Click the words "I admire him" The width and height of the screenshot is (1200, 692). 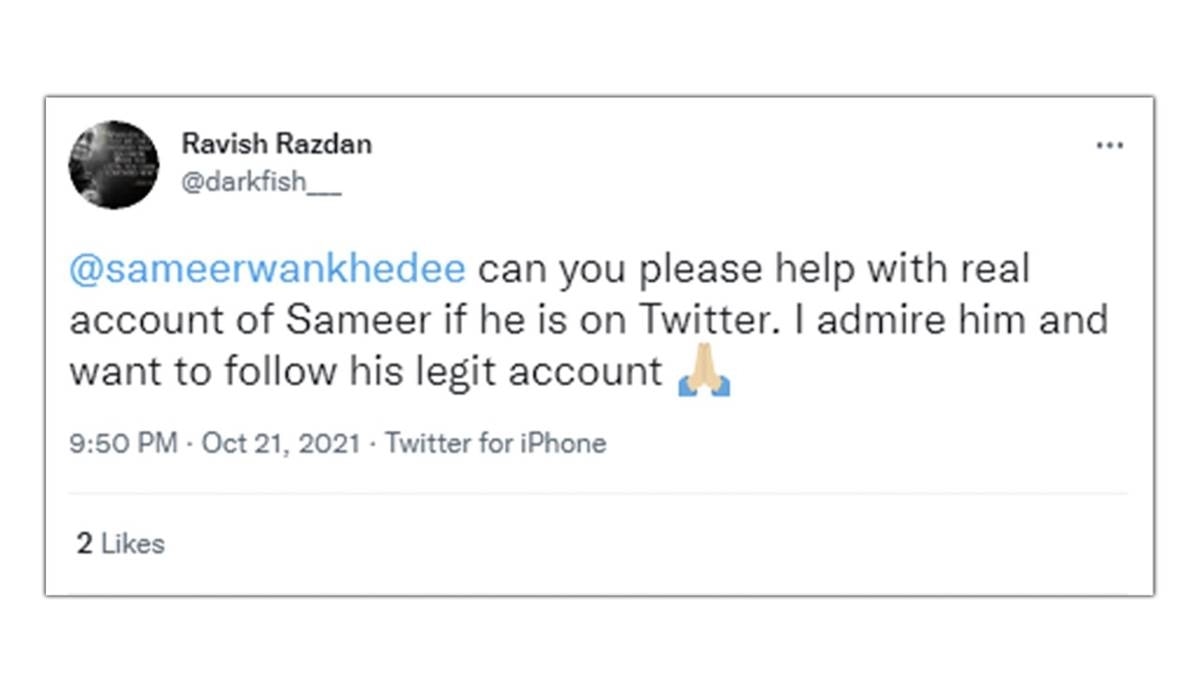(872, 321)
